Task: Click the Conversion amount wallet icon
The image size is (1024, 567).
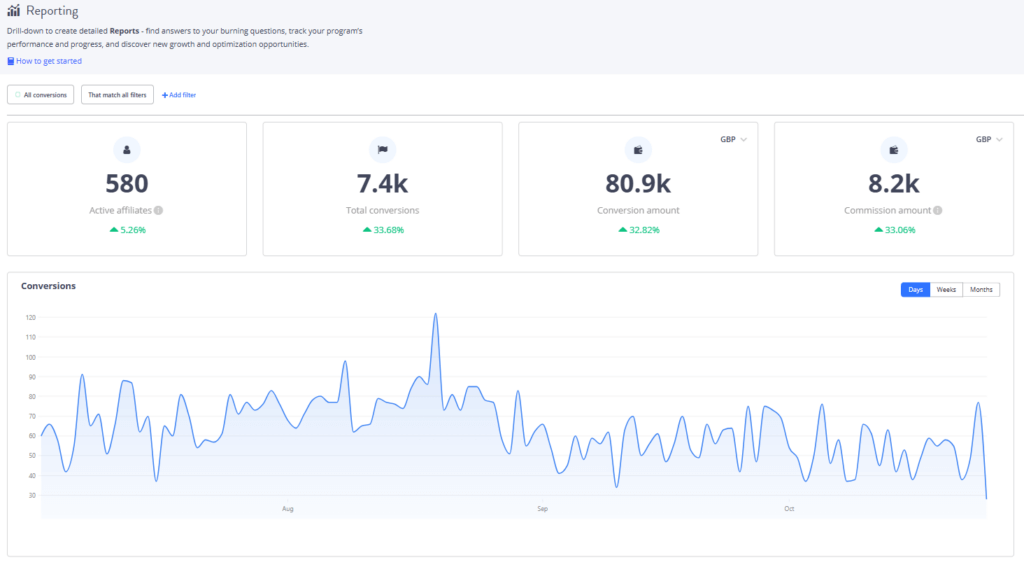Action: (638, 150)
